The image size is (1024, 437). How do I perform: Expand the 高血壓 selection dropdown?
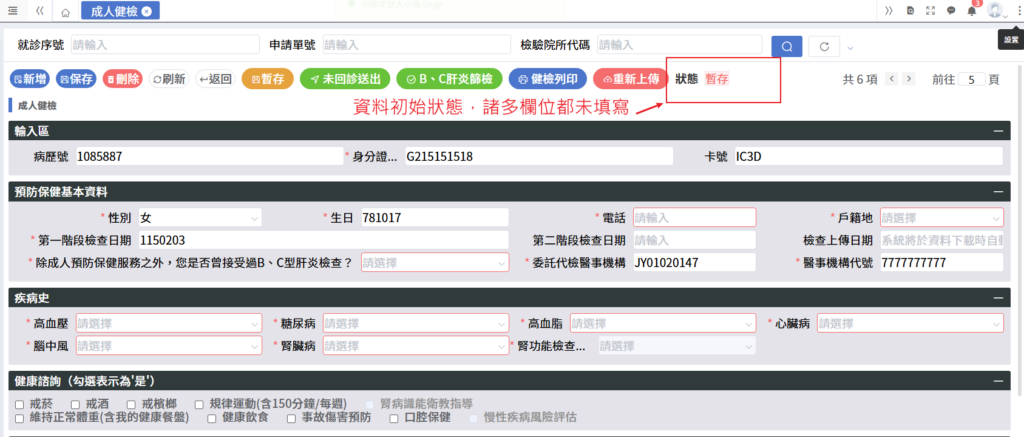click(168, 323)
